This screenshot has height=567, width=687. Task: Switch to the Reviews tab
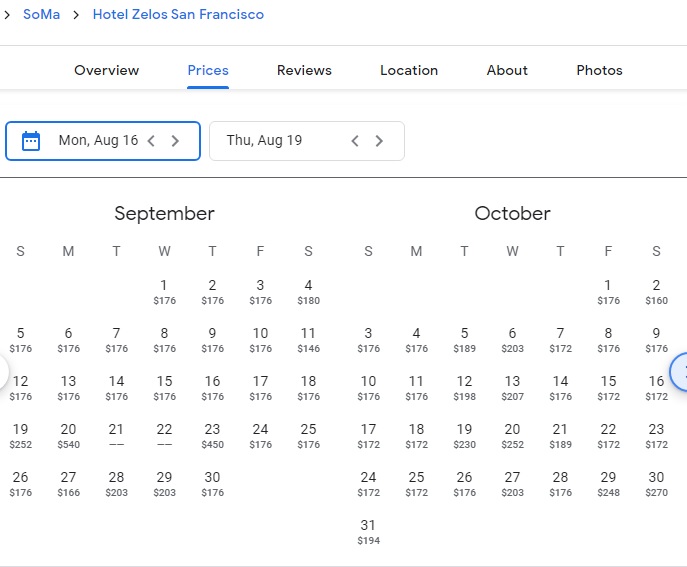[304, 70]
